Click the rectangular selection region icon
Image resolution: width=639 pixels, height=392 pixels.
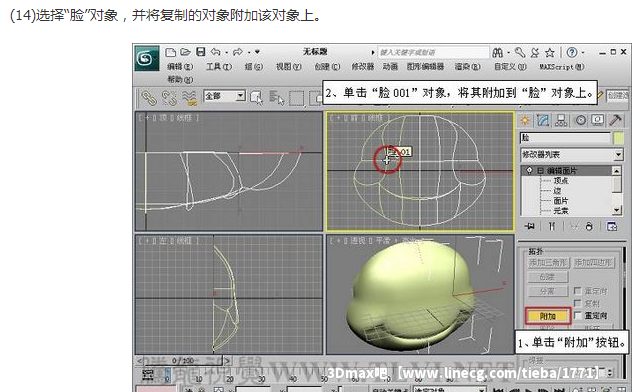296,98
